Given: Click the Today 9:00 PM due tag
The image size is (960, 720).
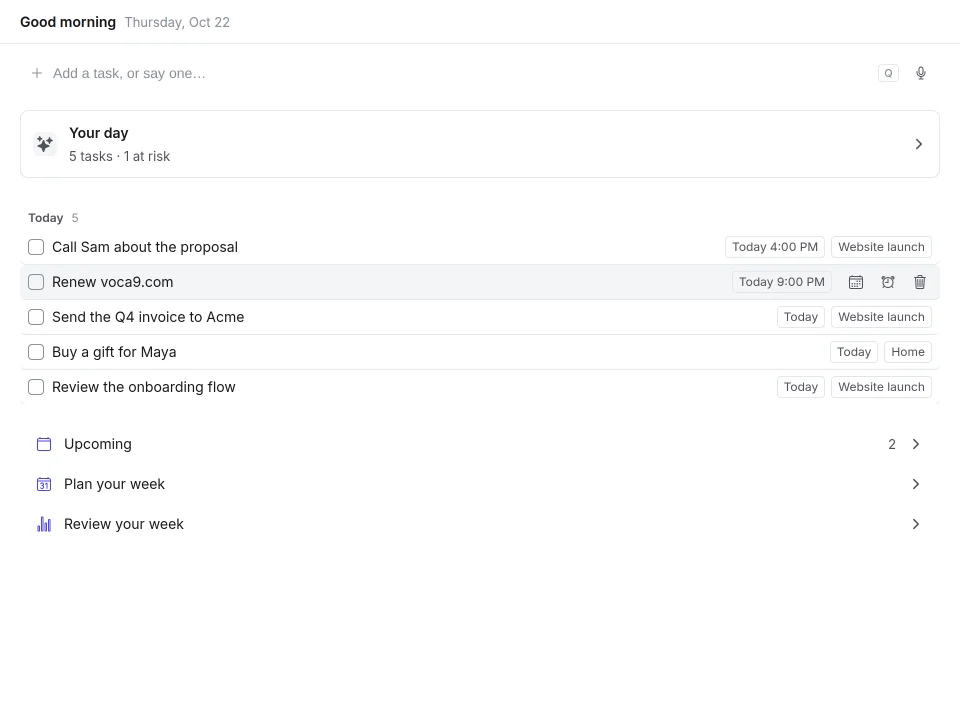Looking at the screenshot, I should [x=781, y=282].
